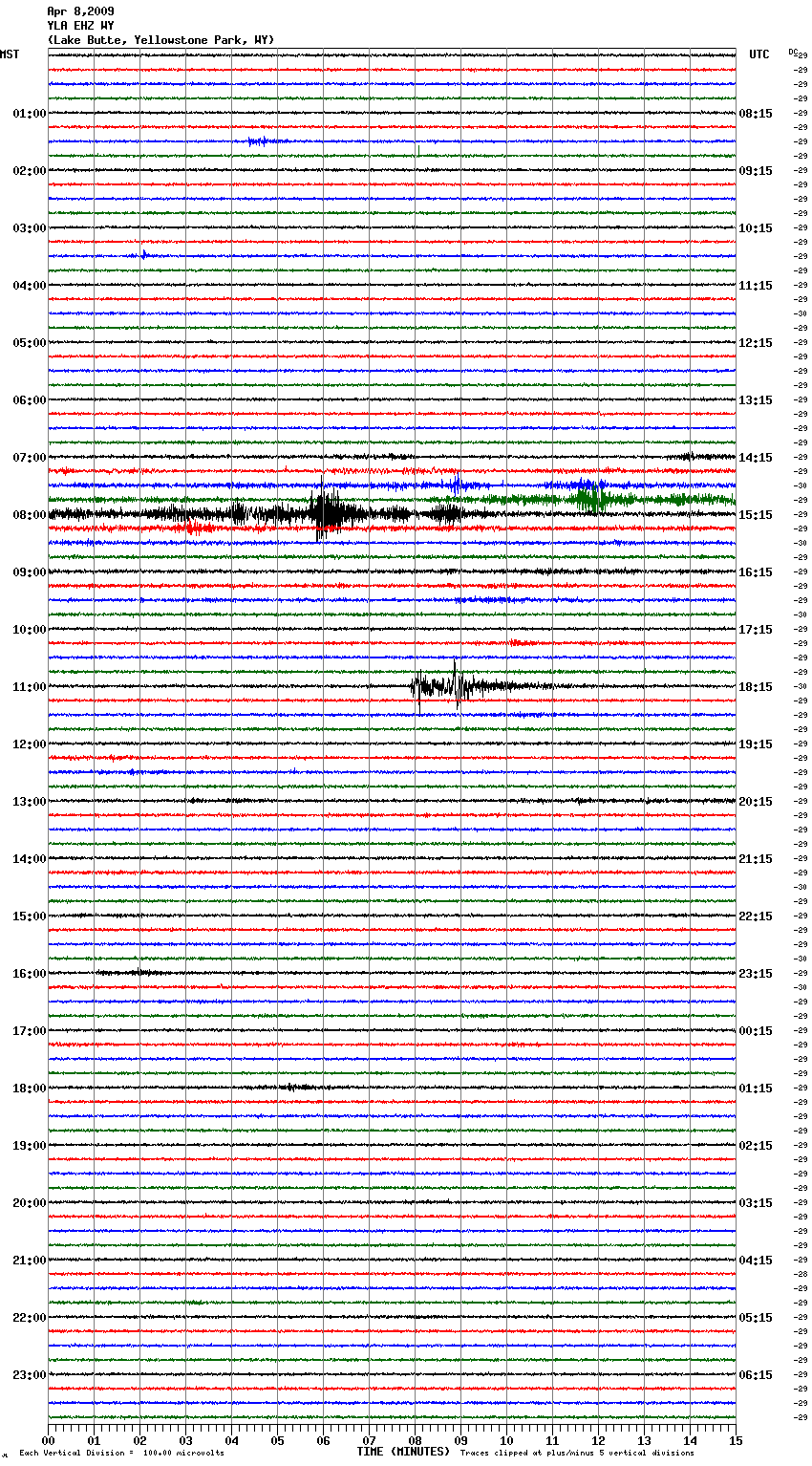Select the '07:00' MST time label
This screenshot has height=1466, width=812.
[x=30, y=458]
